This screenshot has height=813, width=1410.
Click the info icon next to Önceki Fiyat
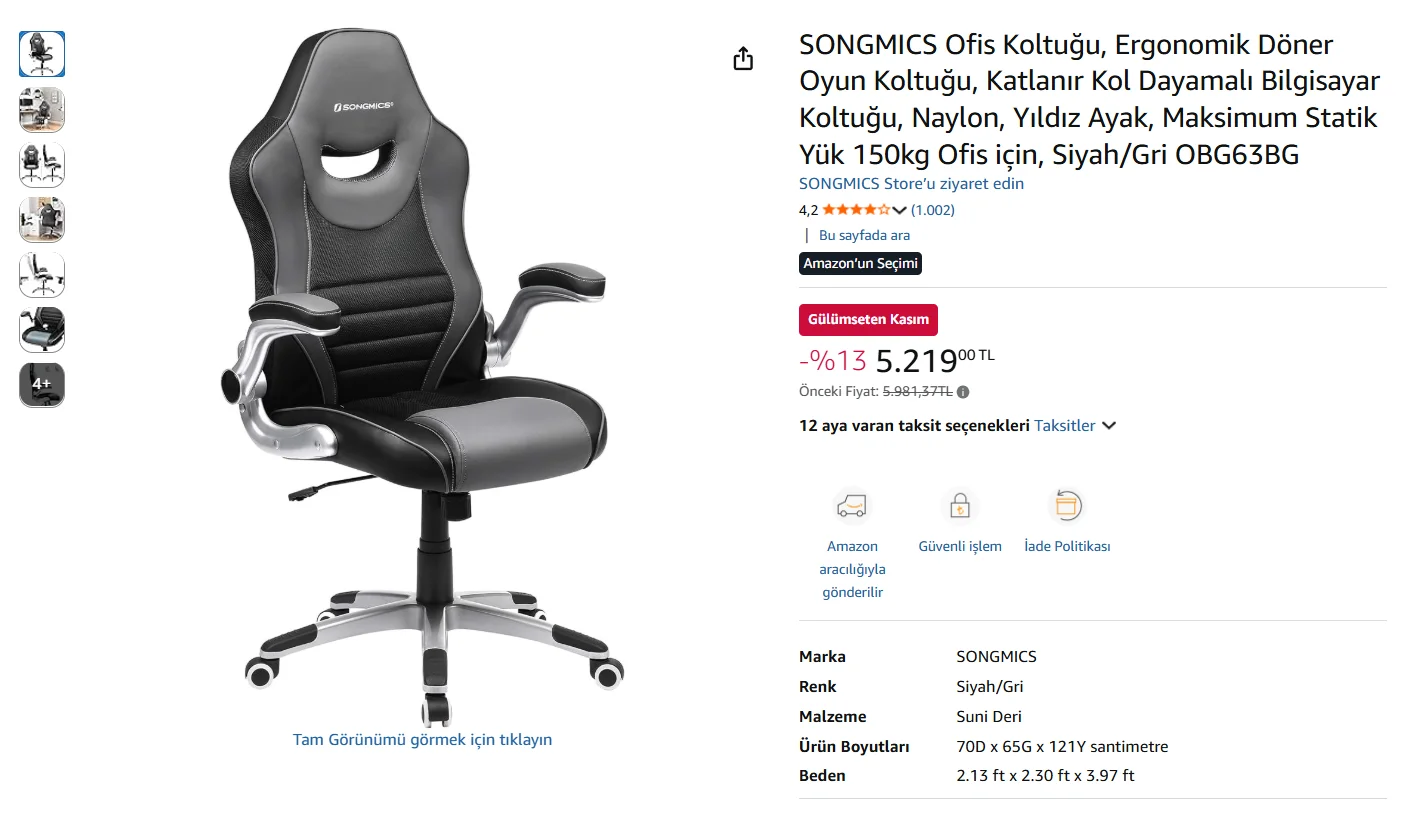[963, 392]
